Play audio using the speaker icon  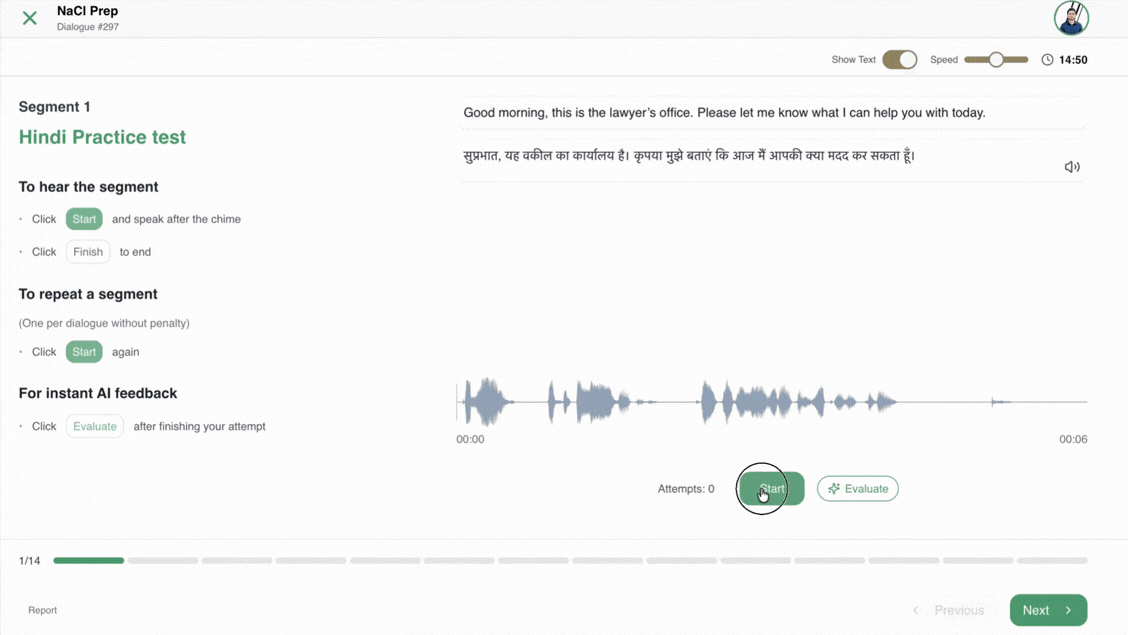click(1071, 167)
